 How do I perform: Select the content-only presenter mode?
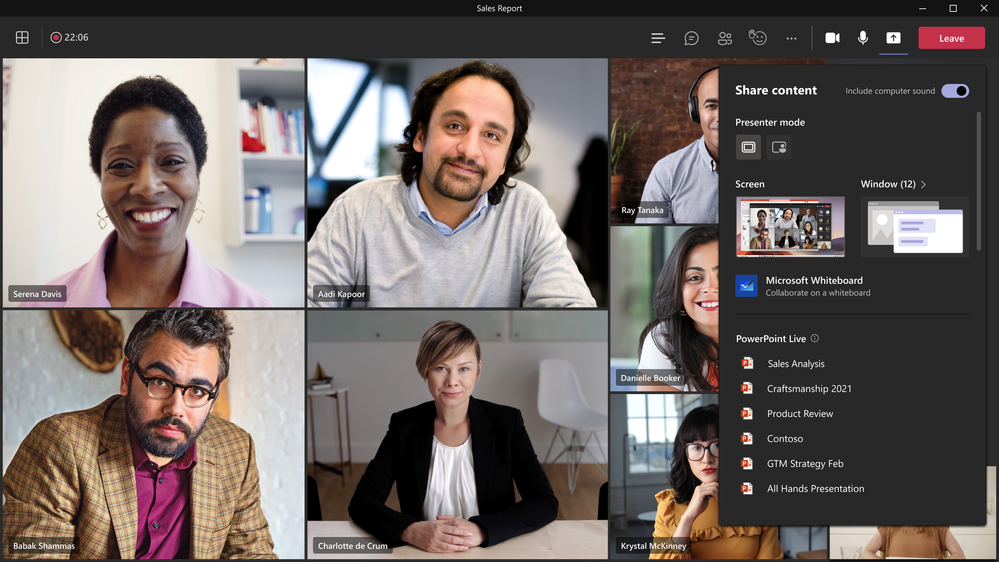748,147
